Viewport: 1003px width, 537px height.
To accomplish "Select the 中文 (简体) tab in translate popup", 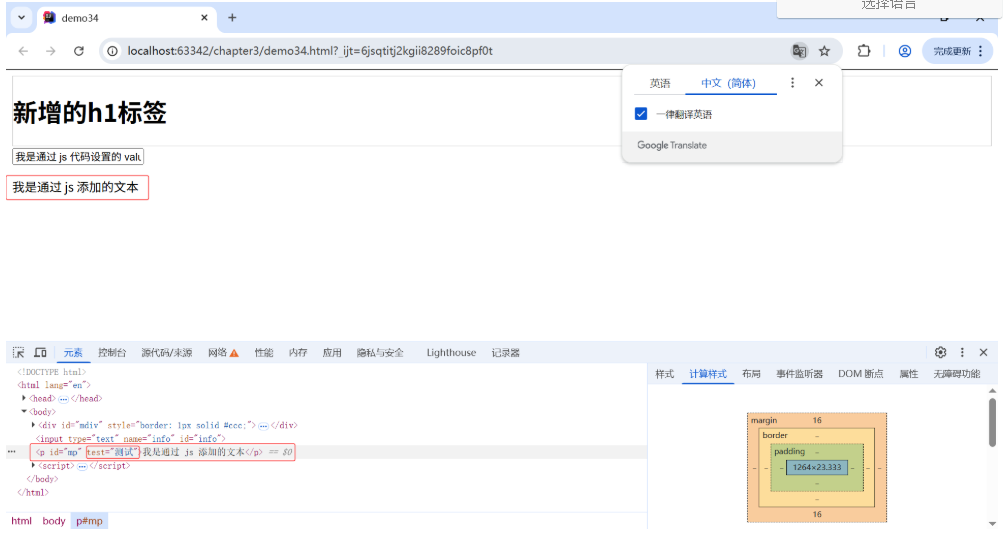I will click(729, 83).
